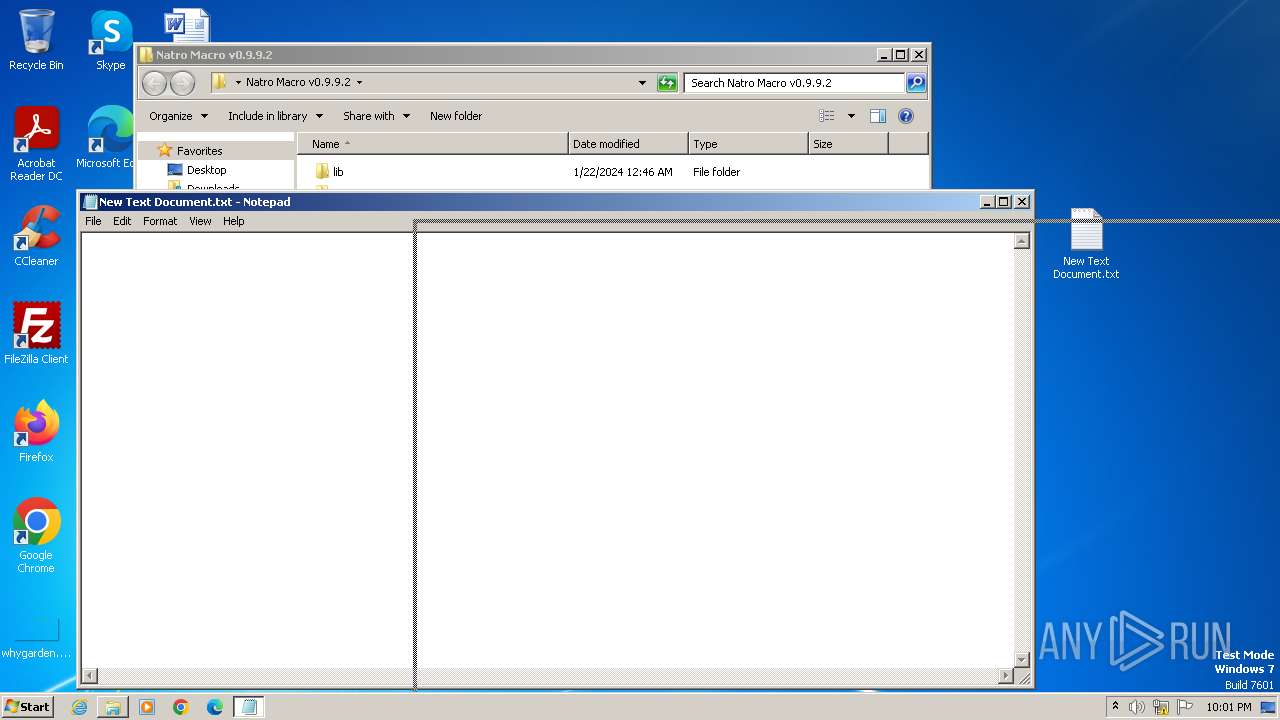Maximize the Notepad window

tap(1003, 202)
